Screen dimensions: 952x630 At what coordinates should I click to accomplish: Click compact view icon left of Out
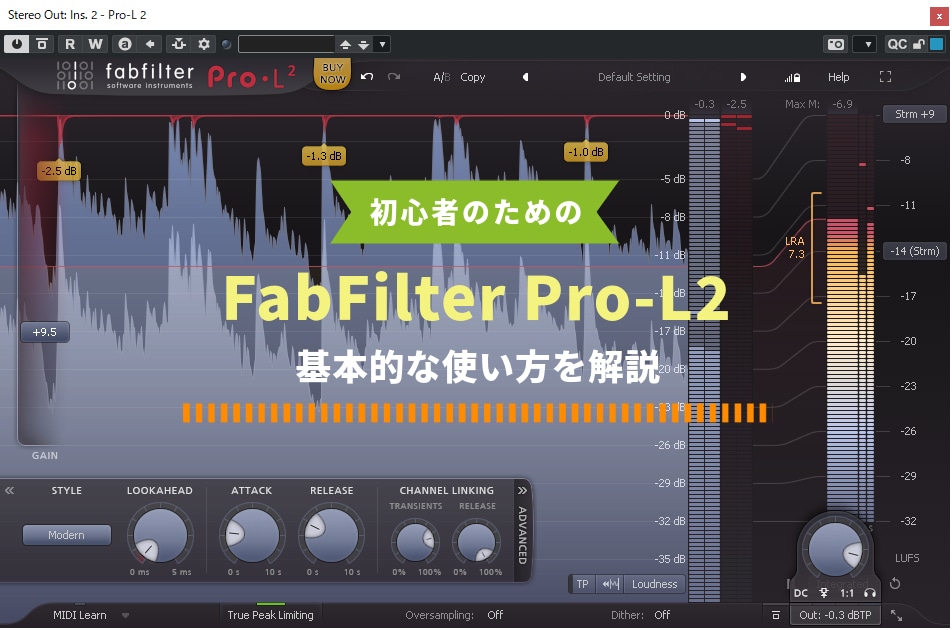point(775,615)
